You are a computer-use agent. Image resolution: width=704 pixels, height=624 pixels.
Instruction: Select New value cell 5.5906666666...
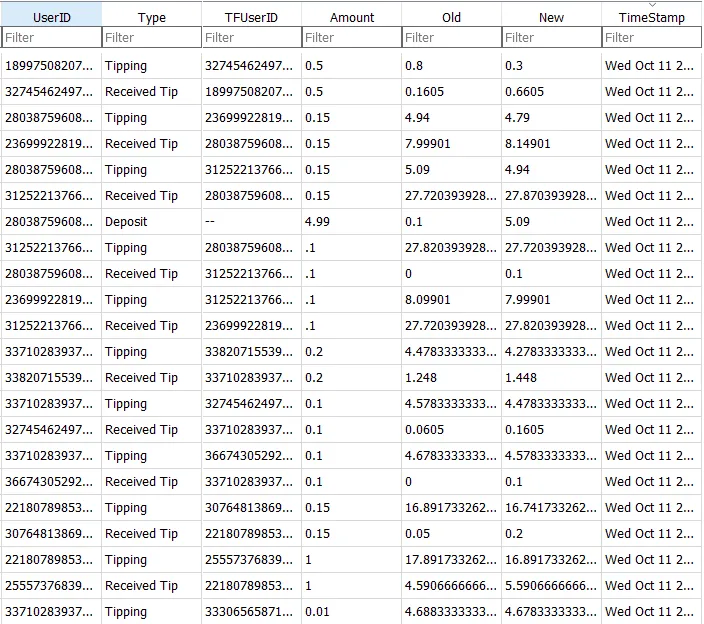551,585
